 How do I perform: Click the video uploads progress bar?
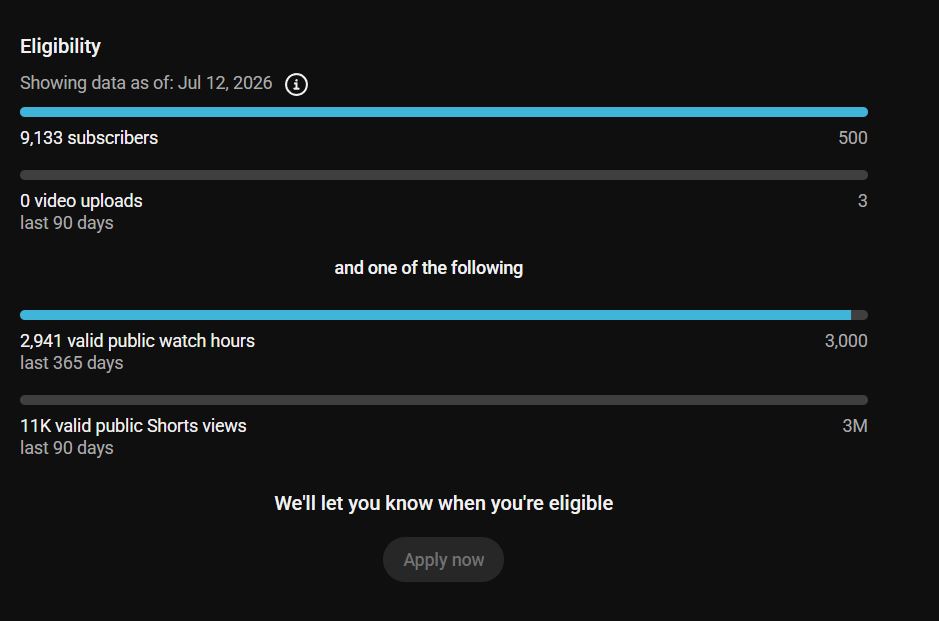pos(444,175)
